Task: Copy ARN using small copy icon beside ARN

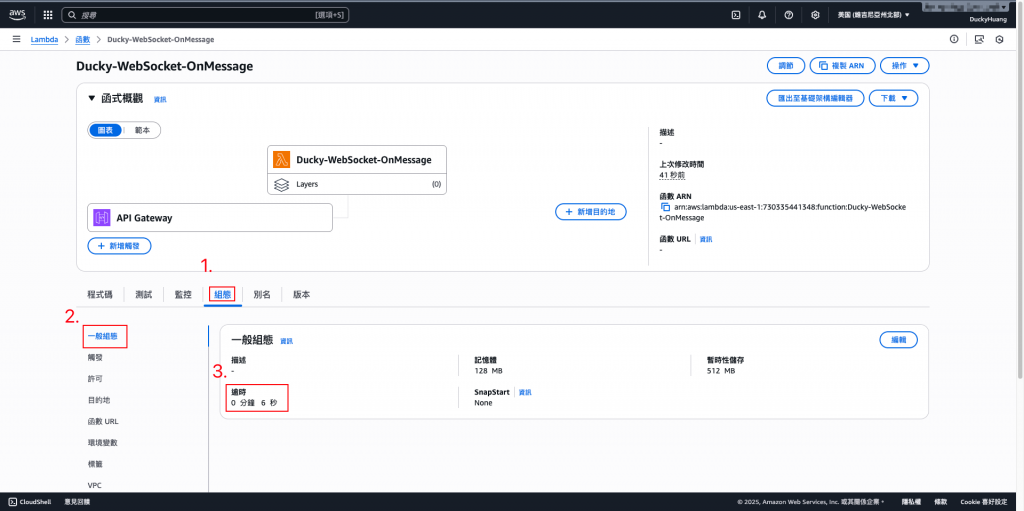Action: coord(665,207)
